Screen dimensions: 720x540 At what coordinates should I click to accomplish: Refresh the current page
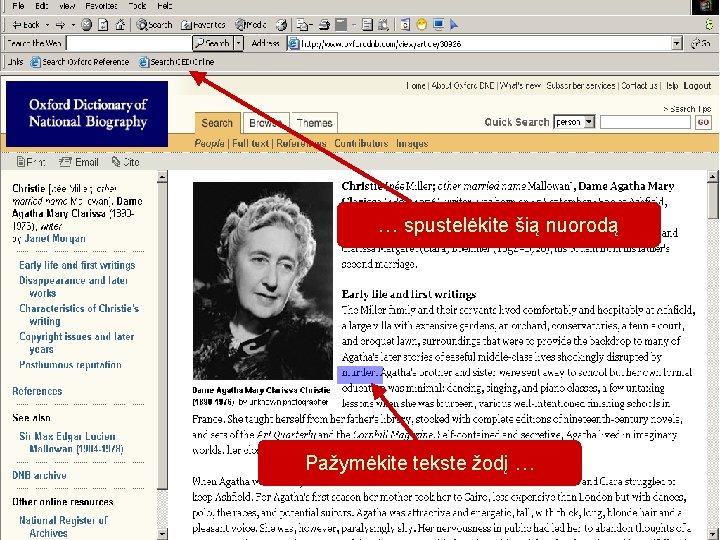point(103,25)
